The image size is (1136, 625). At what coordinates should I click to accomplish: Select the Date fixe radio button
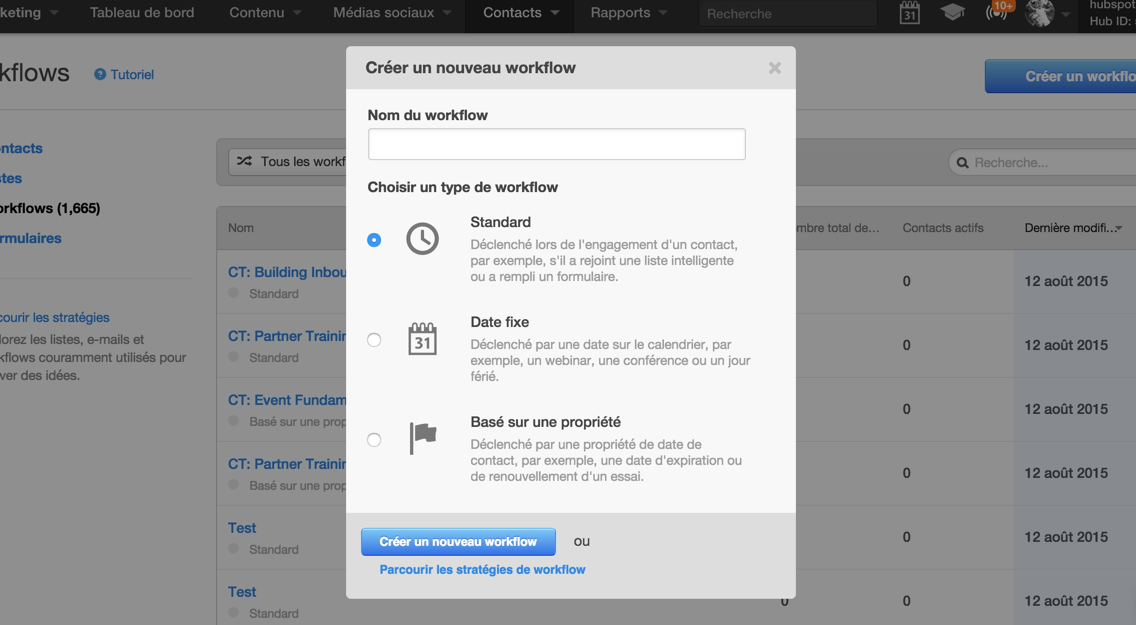pos(374,340)
